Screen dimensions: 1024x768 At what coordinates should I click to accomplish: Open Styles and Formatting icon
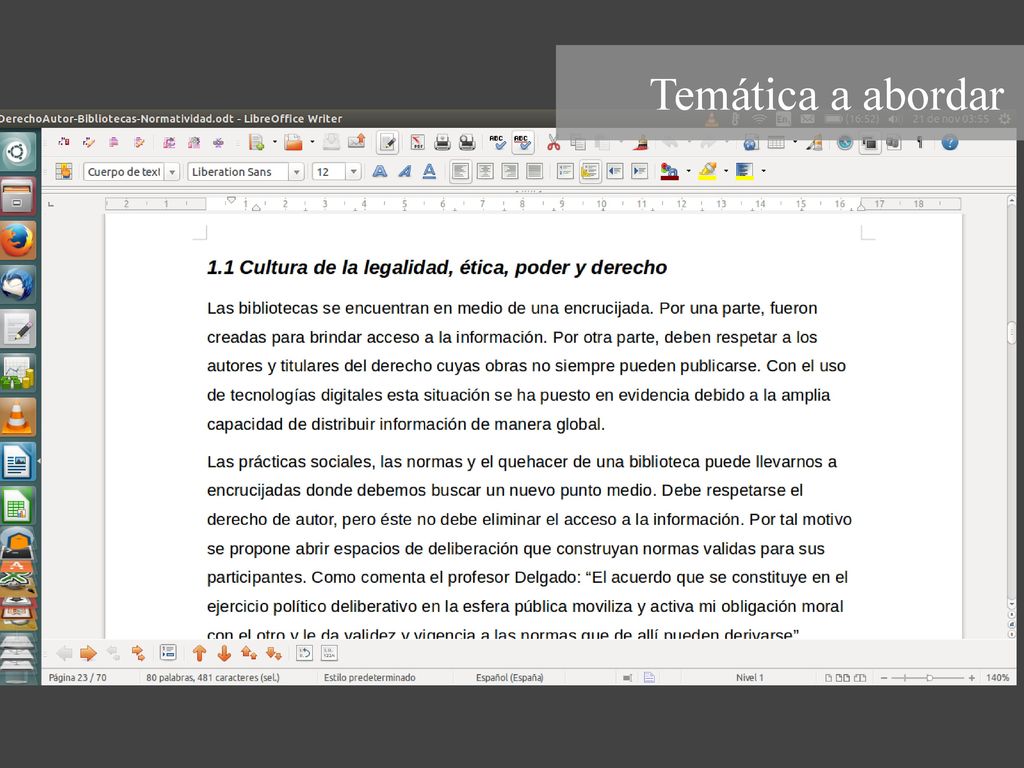point(63,171)
